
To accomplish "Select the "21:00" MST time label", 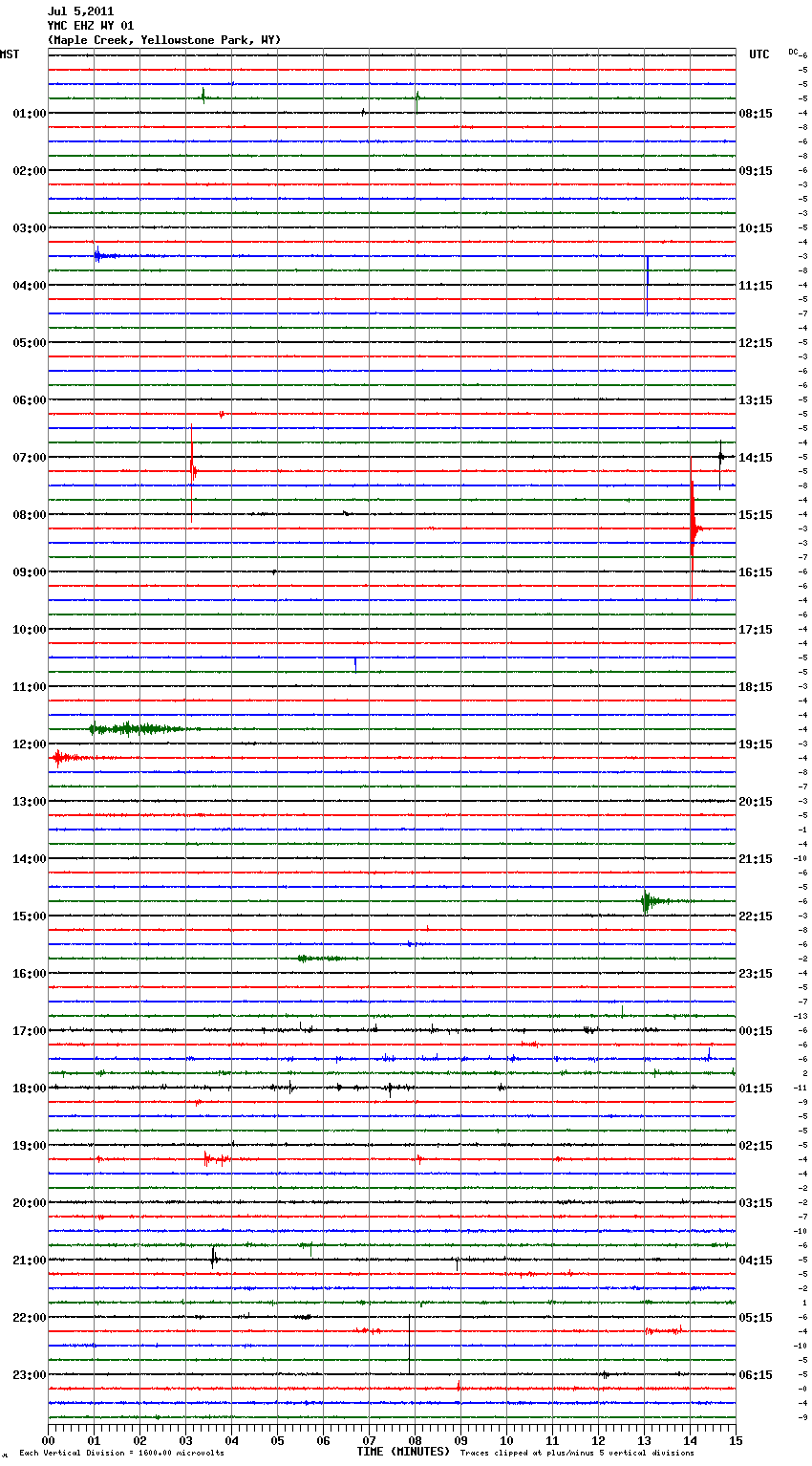I will click(x=30, y=1261).
